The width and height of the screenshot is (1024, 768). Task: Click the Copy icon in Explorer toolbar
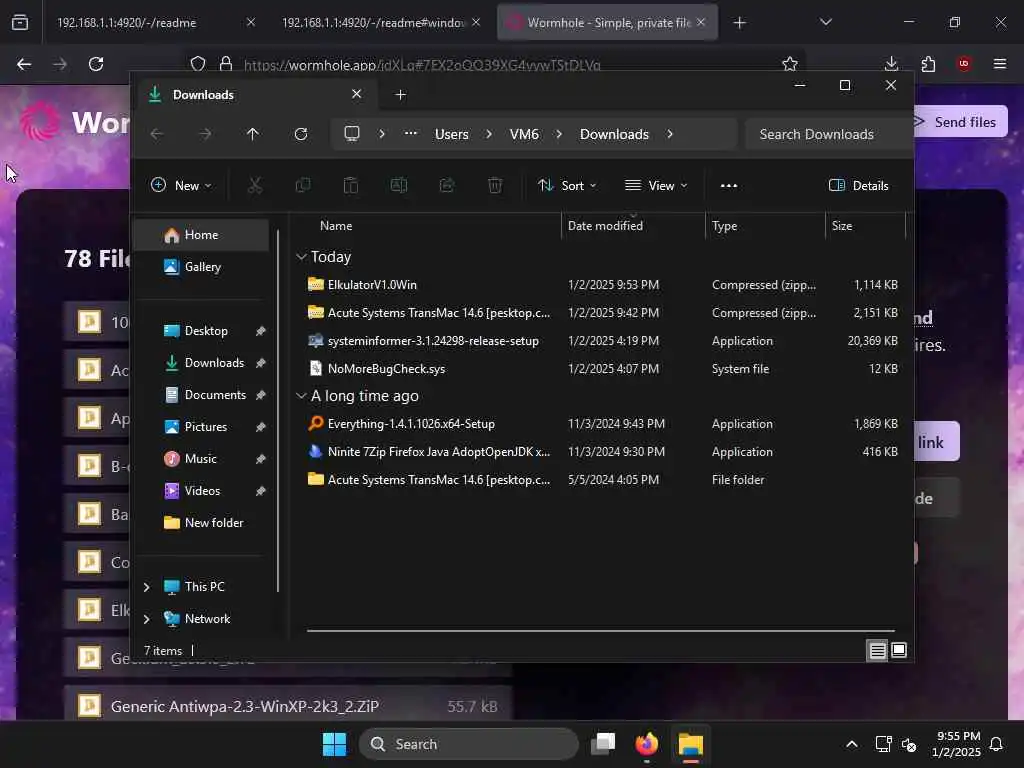click(x=303, y=185)
